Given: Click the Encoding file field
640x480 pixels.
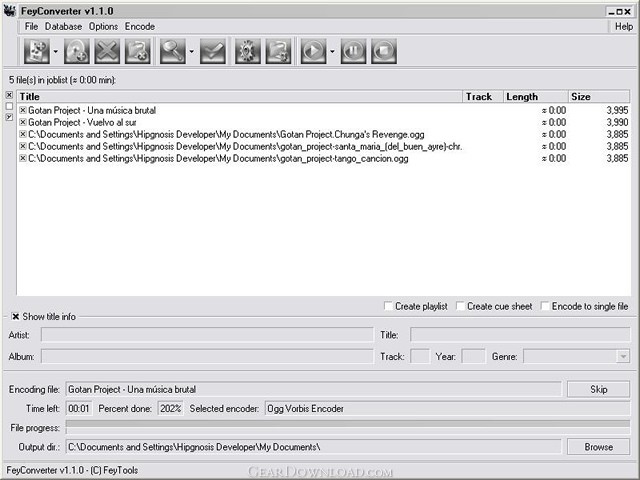Looking at the screenshot, I should 313,389.
